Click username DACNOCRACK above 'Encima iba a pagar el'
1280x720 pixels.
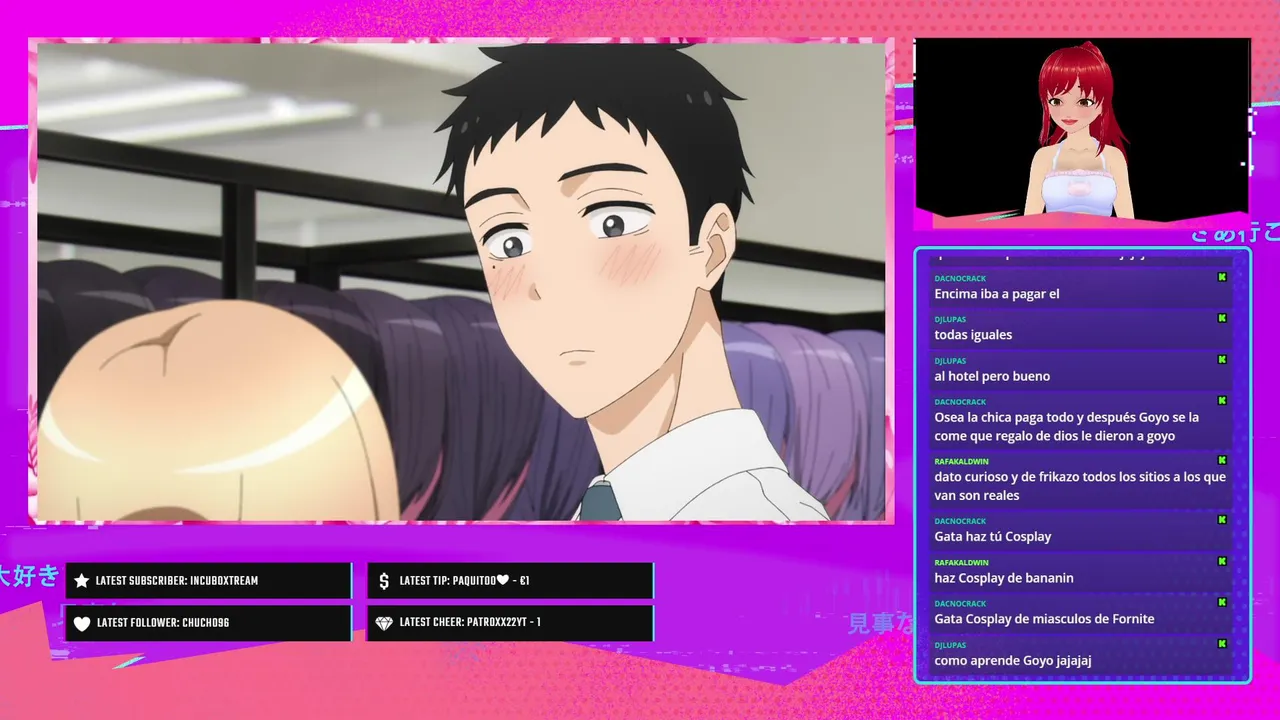tap(960, 279)
